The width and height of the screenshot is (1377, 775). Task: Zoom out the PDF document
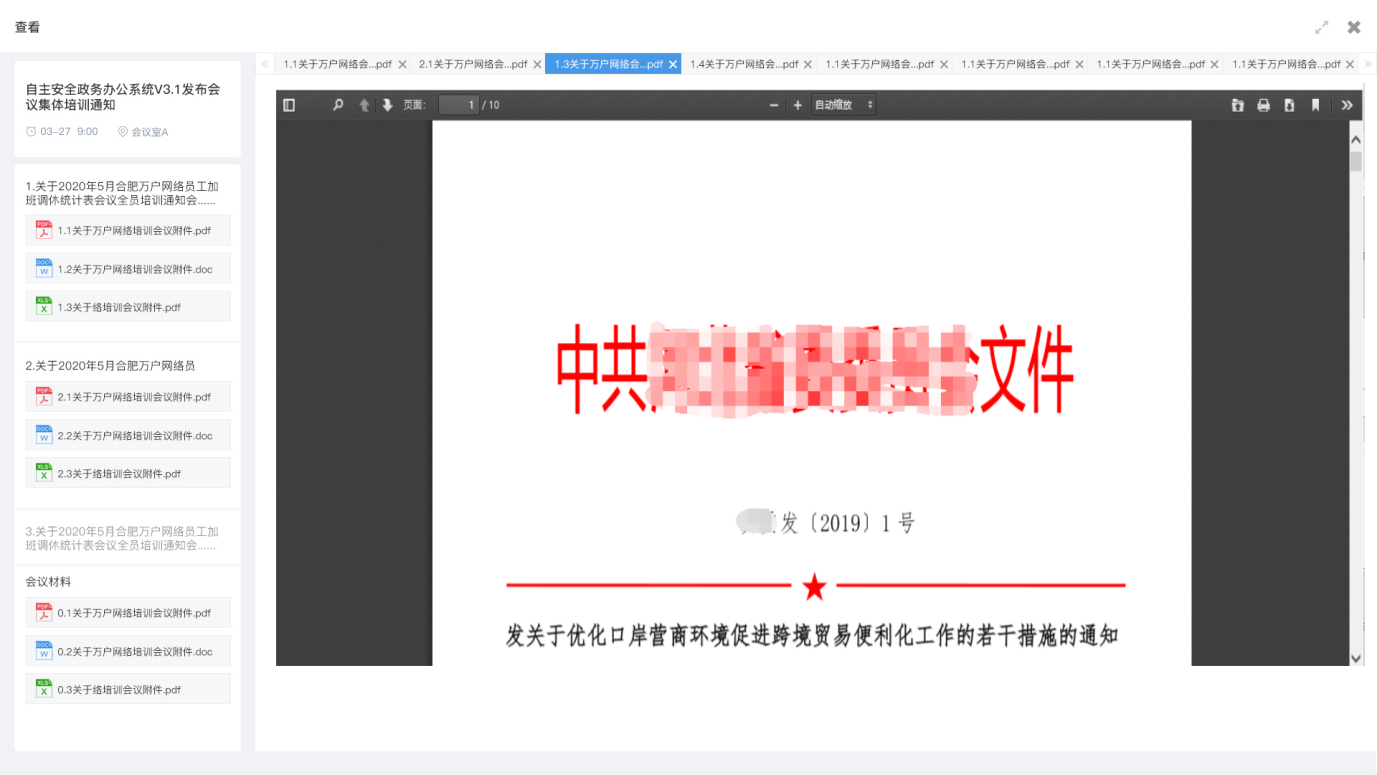click(x=773, y=105)
